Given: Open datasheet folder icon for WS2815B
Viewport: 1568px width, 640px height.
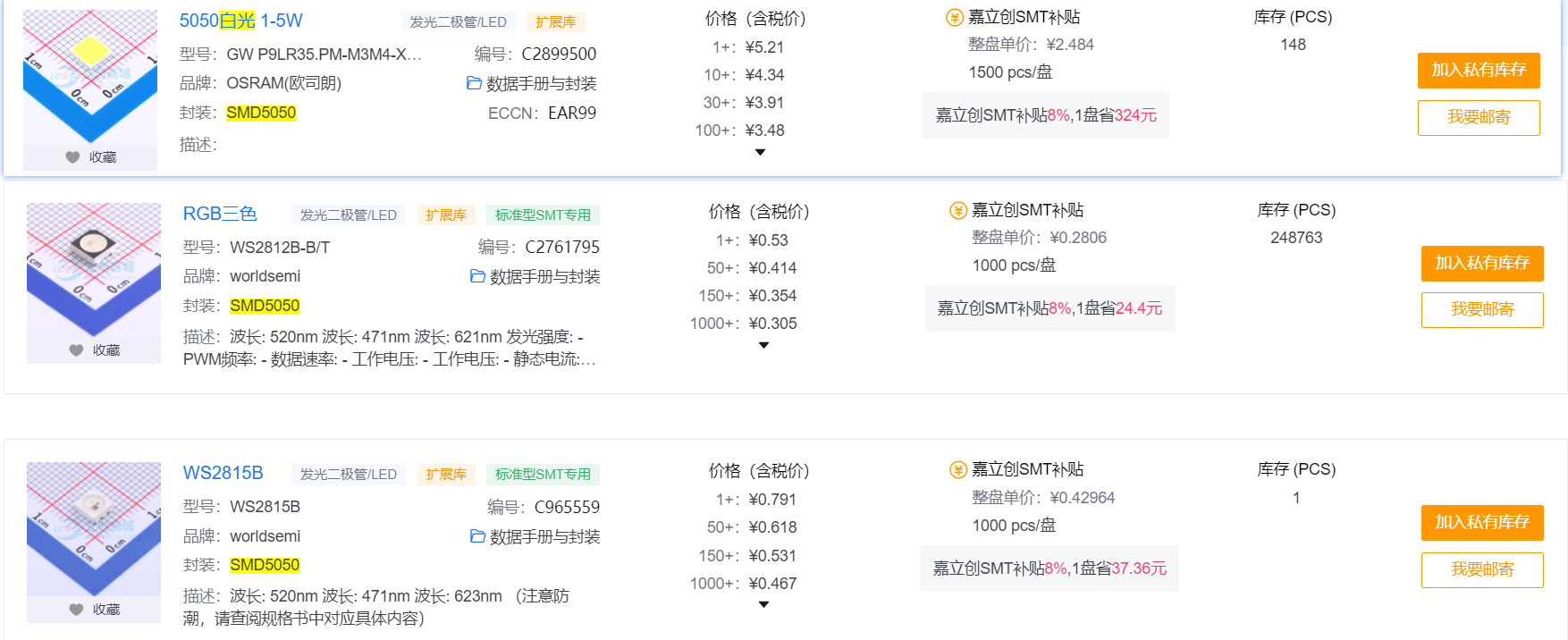Looking at the screenshot, I should pyautogui.click(x=477, y=536).
